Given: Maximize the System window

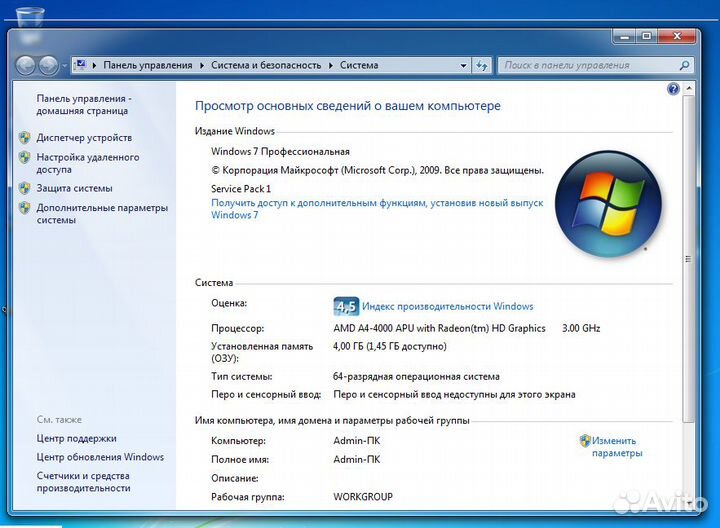Looking at the screenshot, I should (647, 36).
